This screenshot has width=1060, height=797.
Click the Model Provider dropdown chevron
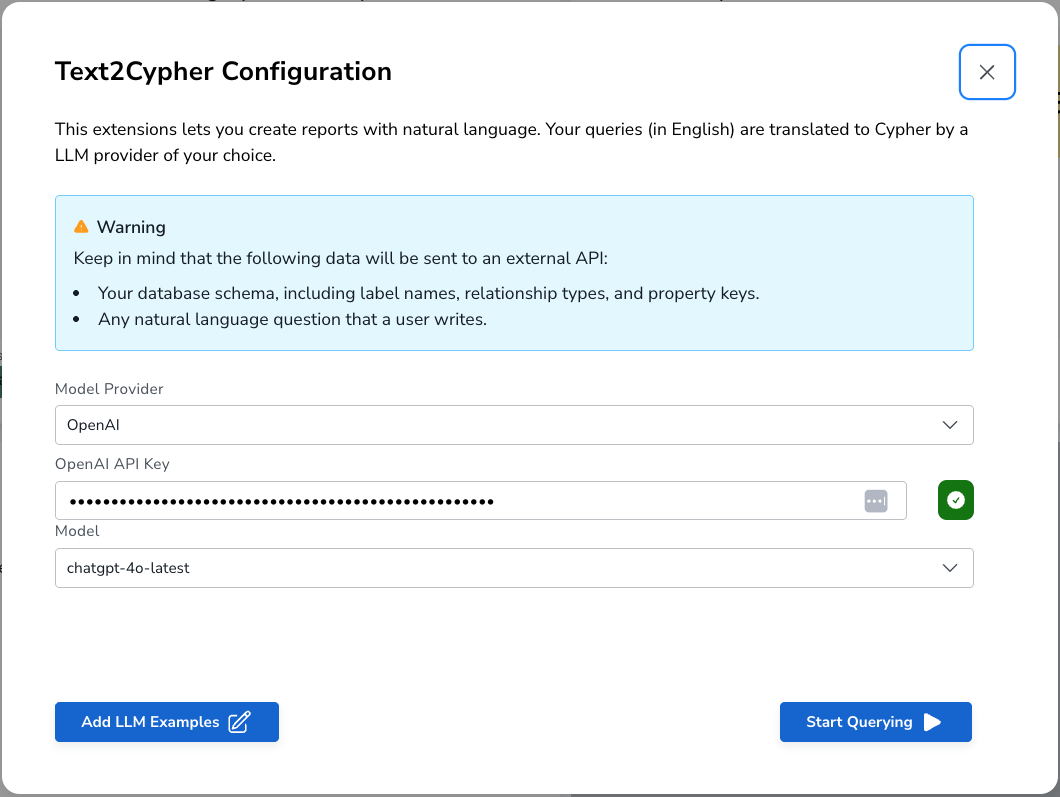click(x=950, y=424)
